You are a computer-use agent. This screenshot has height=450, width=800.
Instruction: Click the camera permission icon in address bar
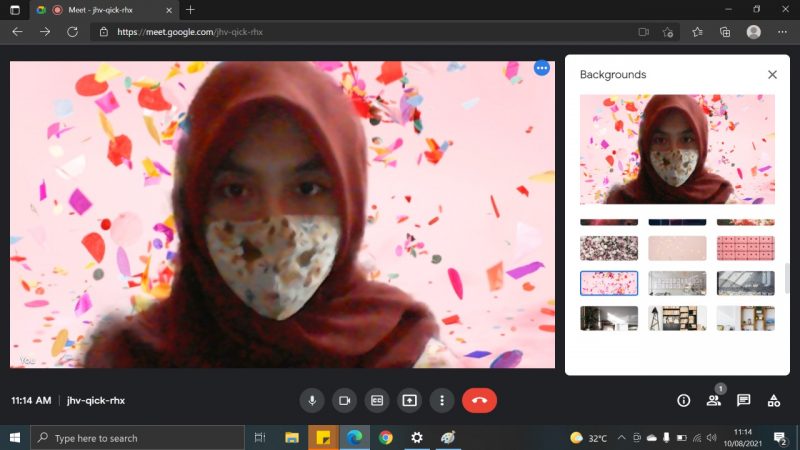click(x=643, y=32)
